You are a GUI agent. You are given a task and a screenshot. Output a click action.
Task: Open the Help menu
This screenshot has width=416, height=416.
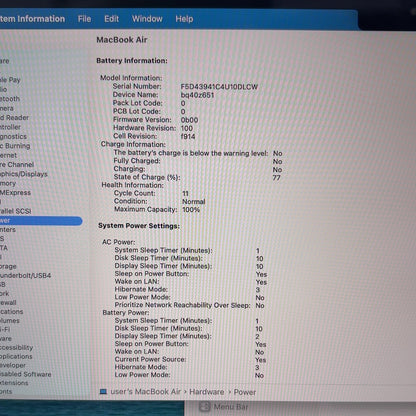184,19
